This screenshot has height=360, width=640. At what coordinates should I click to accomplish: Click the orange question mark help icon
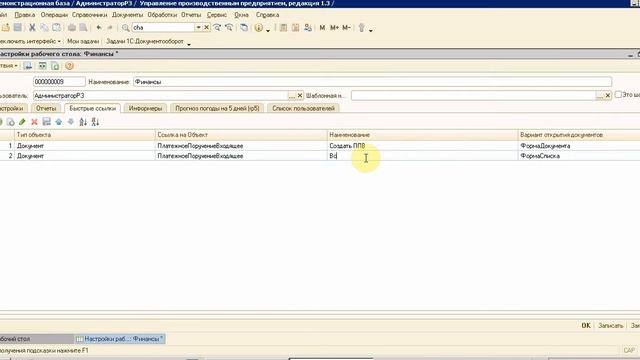click(x=69, y=66)
